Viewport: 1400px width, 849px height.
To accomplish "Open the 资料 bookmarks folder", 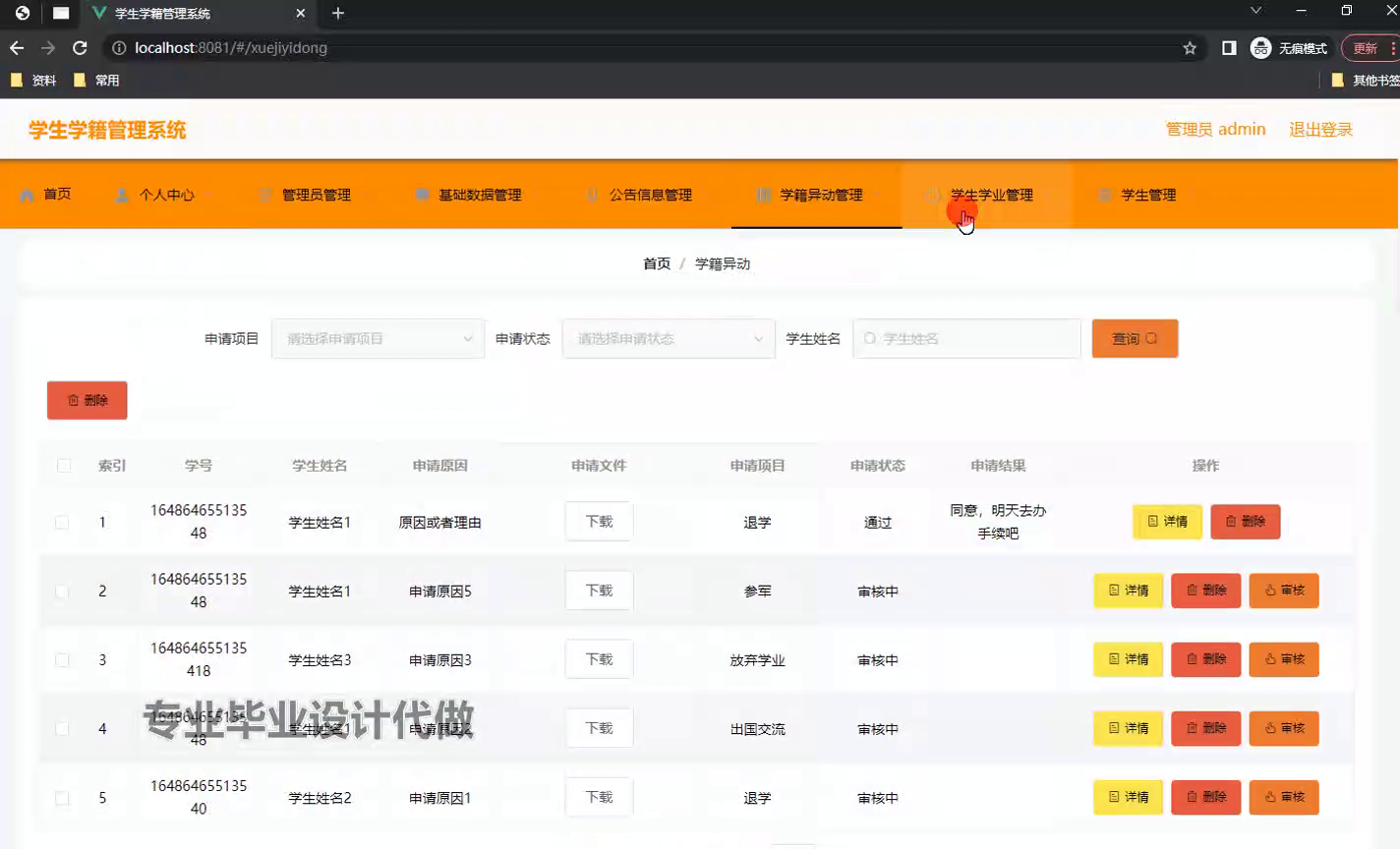I will [x=33, y=81].
